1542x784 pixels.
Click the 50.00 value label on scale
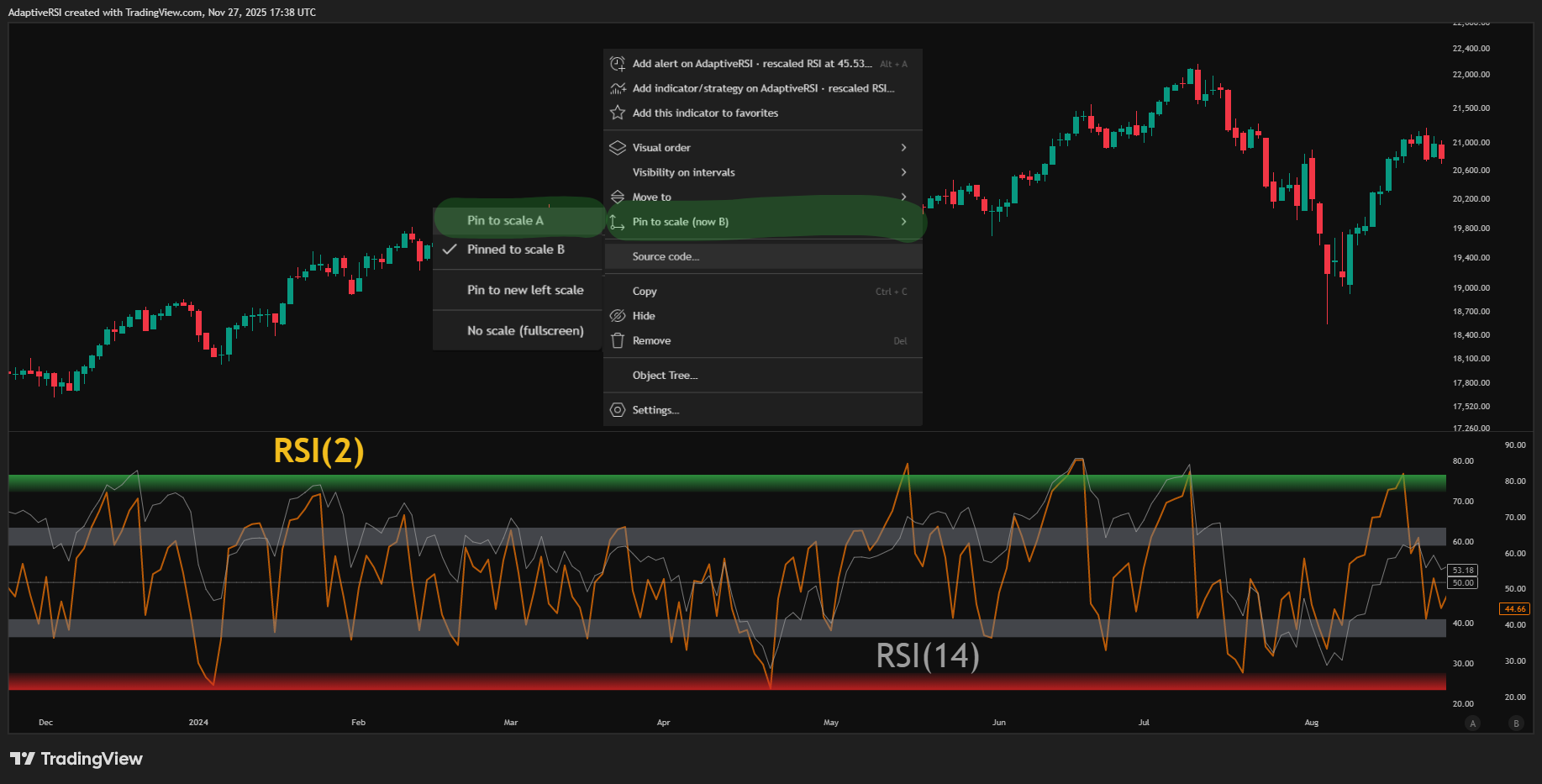1463,582
